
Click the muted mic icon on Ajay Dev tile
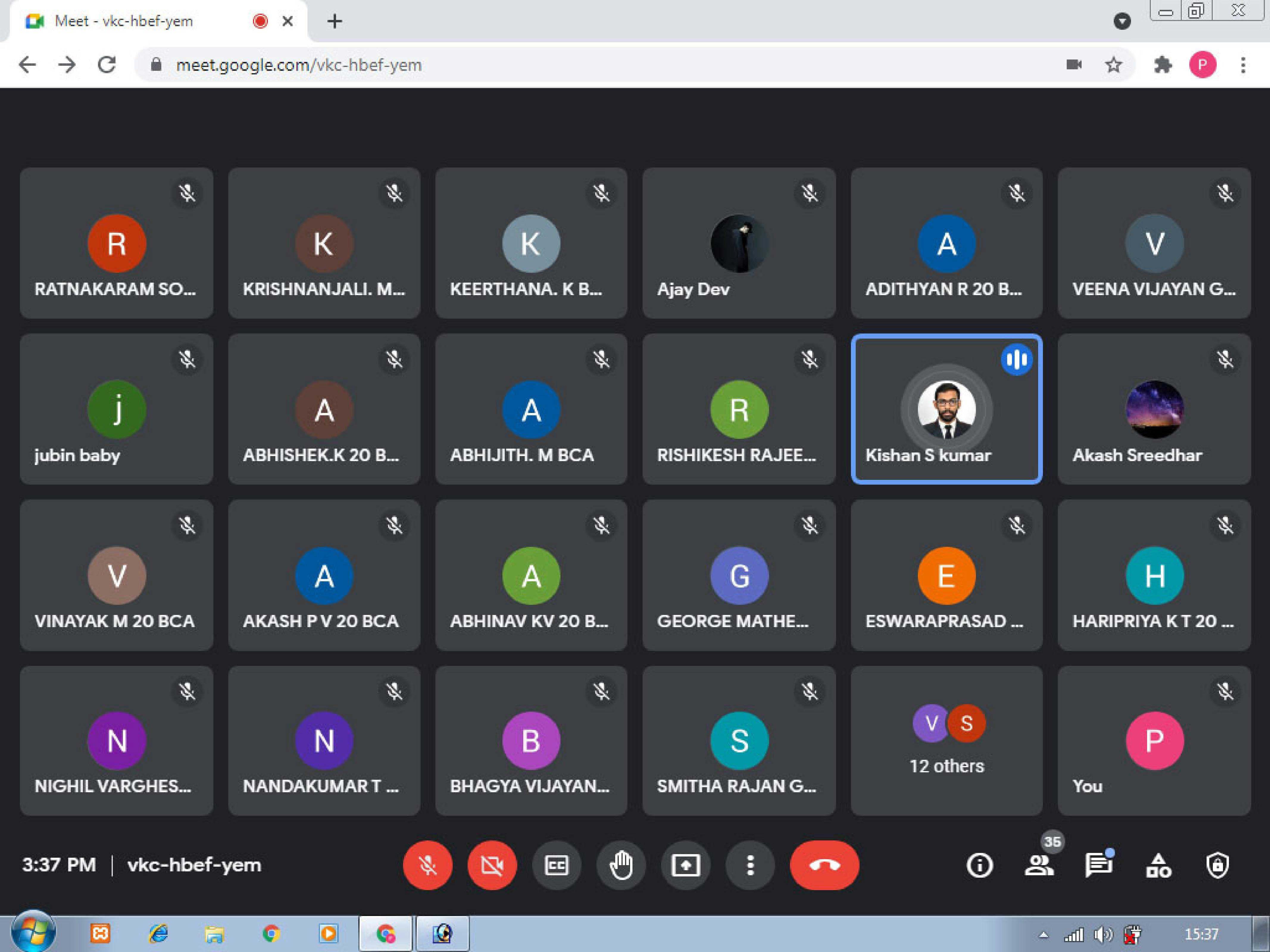(810, 193)
